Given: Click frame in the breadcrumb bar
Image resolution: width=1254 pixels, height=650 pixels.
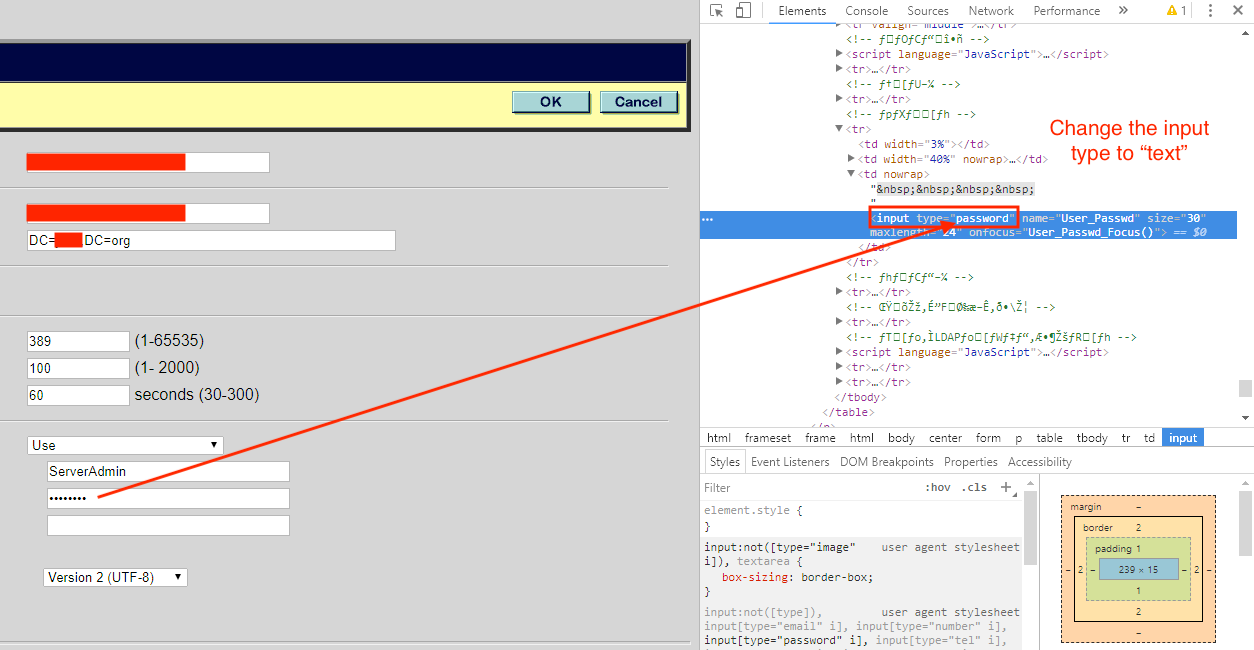Looking at the screenshot, I should [820, 438].
